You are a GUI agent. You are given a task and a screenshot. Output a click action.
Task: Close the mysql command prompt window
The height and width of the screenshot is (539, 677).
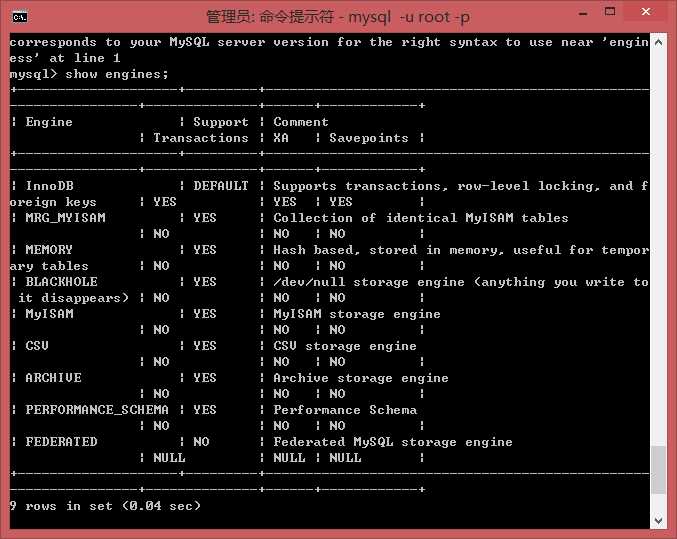point(645,12)
